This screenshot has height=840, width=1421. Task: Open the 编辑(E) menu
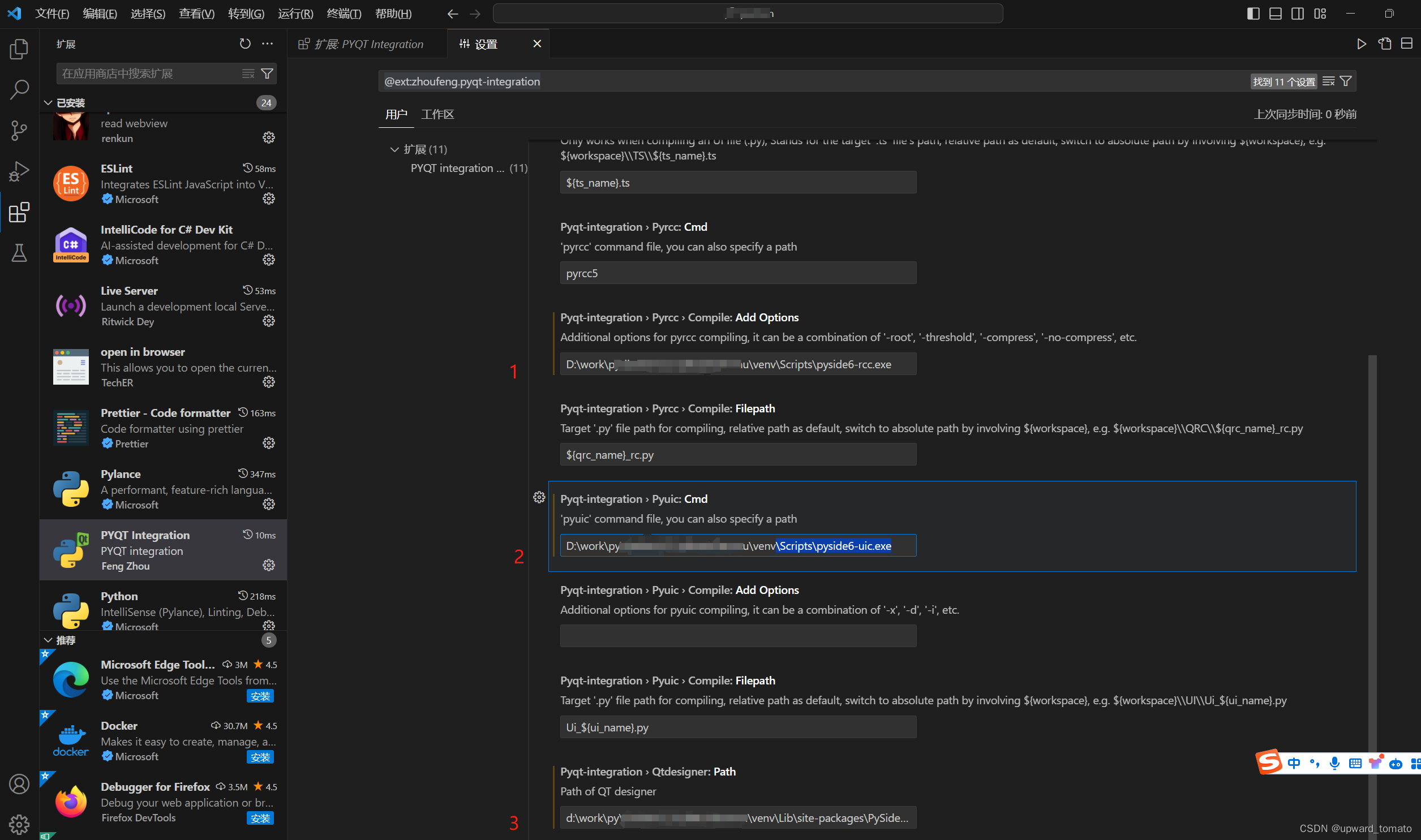click(x=100, y=14)
